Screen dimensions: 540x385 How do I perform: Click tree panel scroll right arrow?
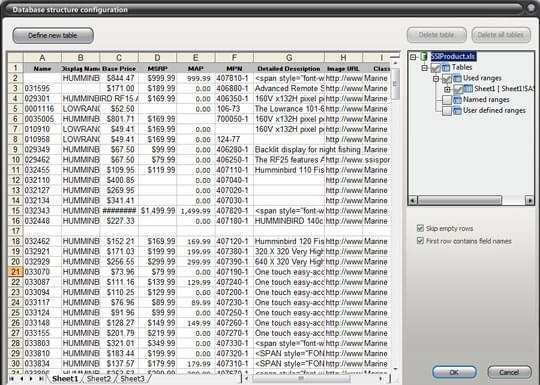[530, 200]
